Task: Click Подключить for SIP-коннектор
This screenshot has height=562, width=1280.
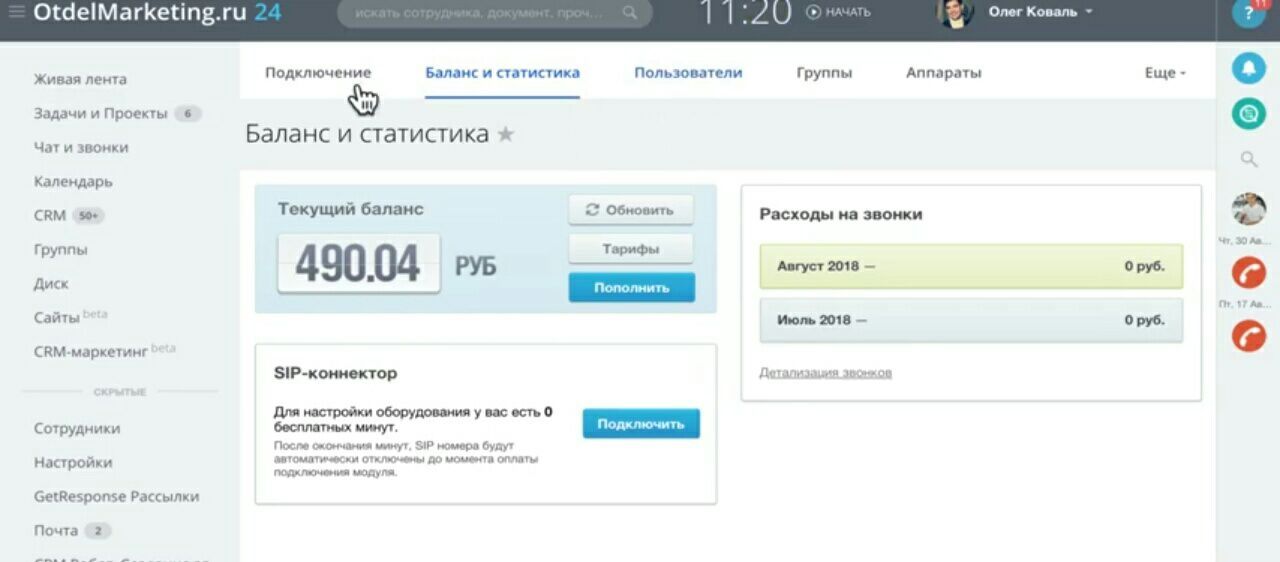Action: point(641,424)
